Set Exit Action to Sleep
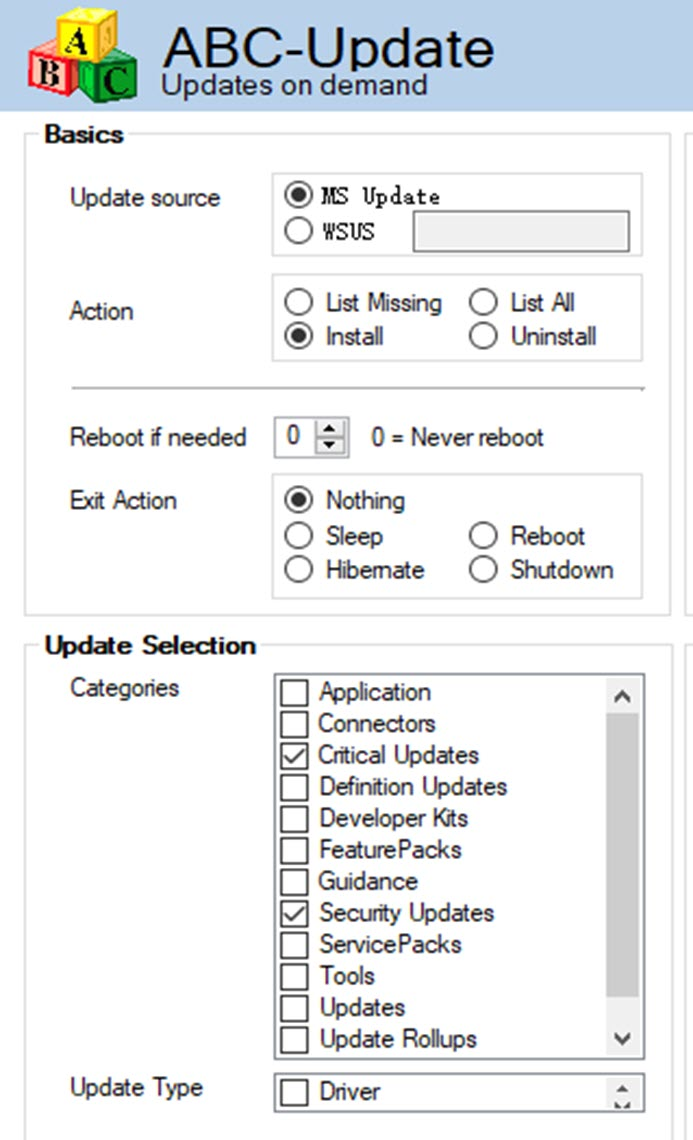 (x=298, y=536)
